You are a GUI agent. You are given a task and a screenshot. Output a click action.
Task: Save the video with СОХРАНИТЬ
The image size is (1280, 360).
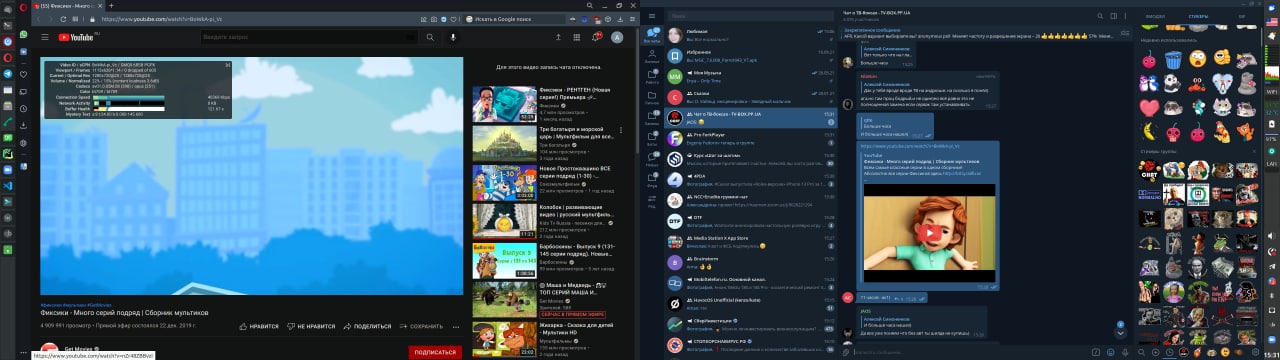[421, 326]
